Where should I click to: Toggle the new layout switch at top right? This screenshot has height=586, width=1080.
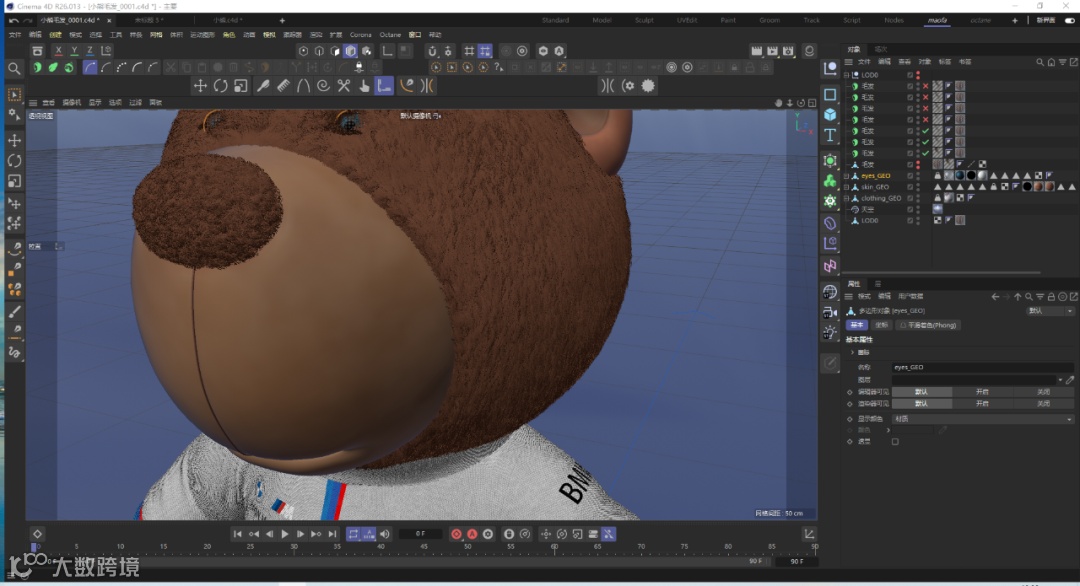pyautogui.click(x=1070, y=21)
